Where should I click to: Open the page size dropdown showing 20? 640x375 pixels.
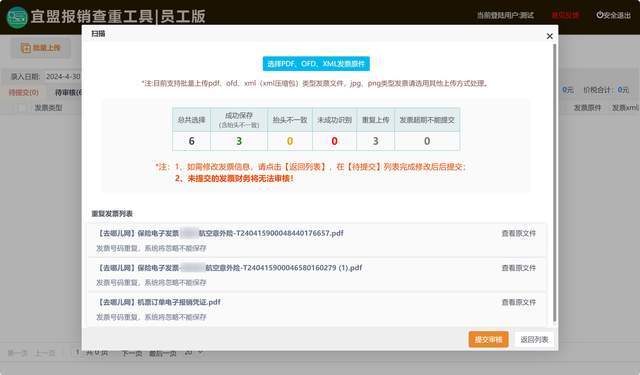(193, 352)
